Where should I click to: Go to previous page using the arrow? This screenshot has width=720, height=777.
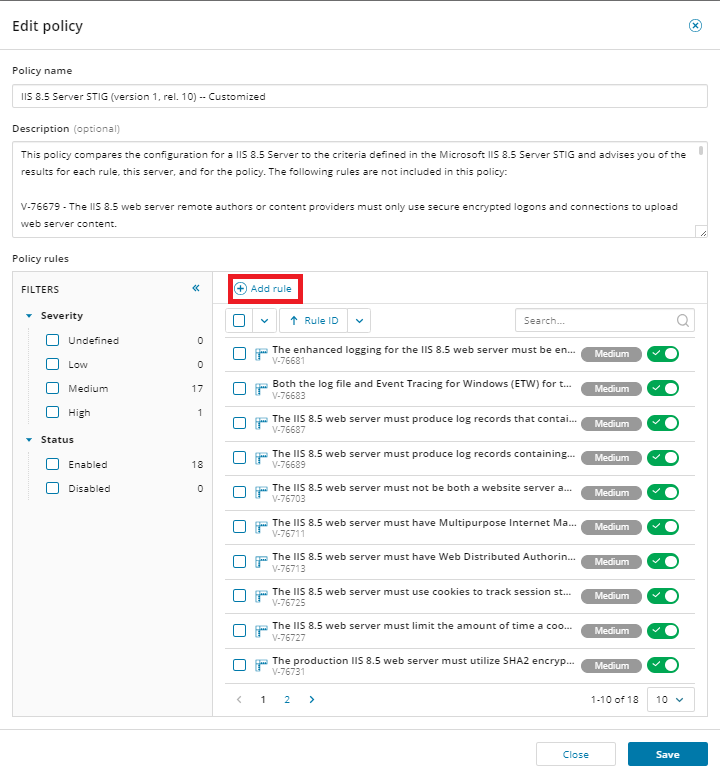239,700
